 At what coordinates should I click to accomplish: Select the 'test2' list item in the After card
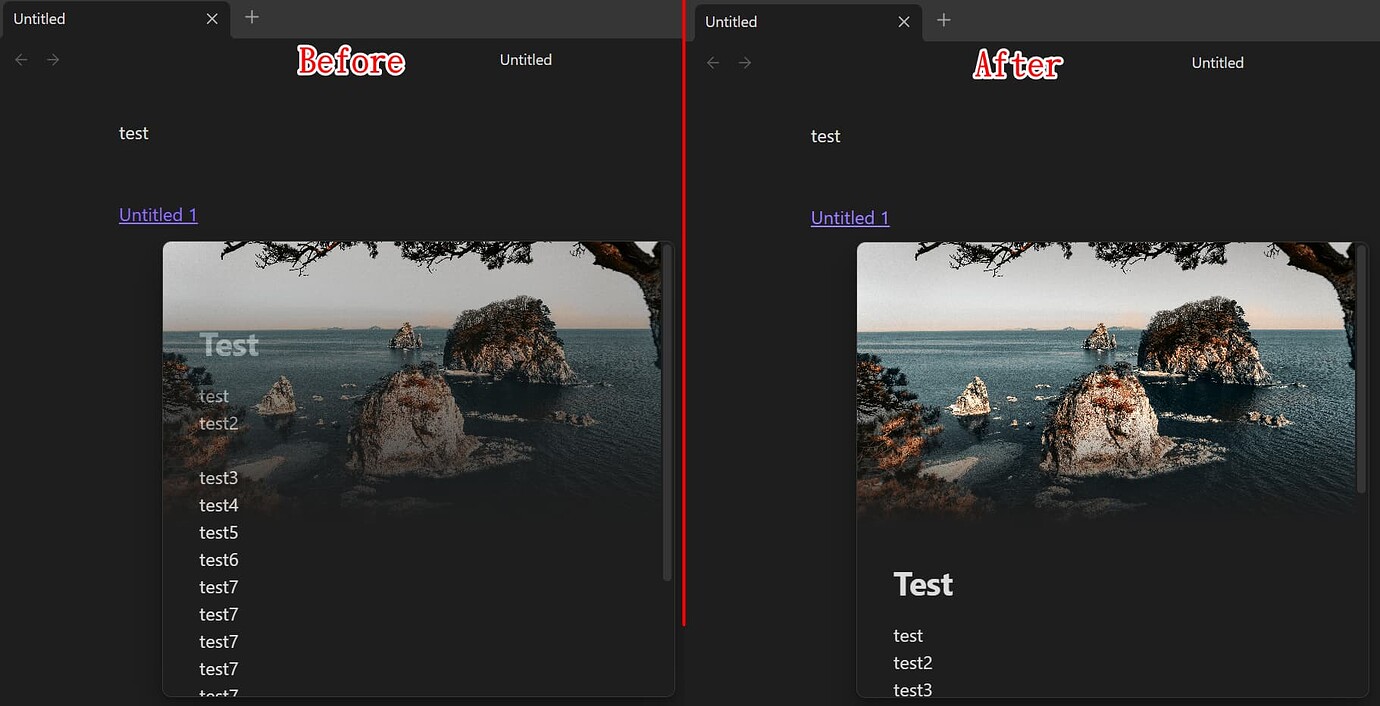[913, 662]
